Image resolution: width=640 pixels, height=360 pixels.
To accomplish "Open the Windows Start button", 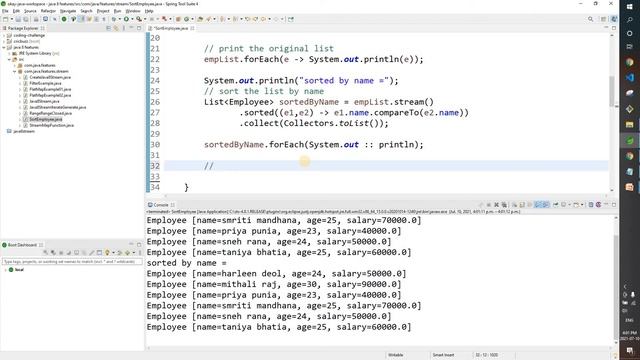I will tap(629, 7).
